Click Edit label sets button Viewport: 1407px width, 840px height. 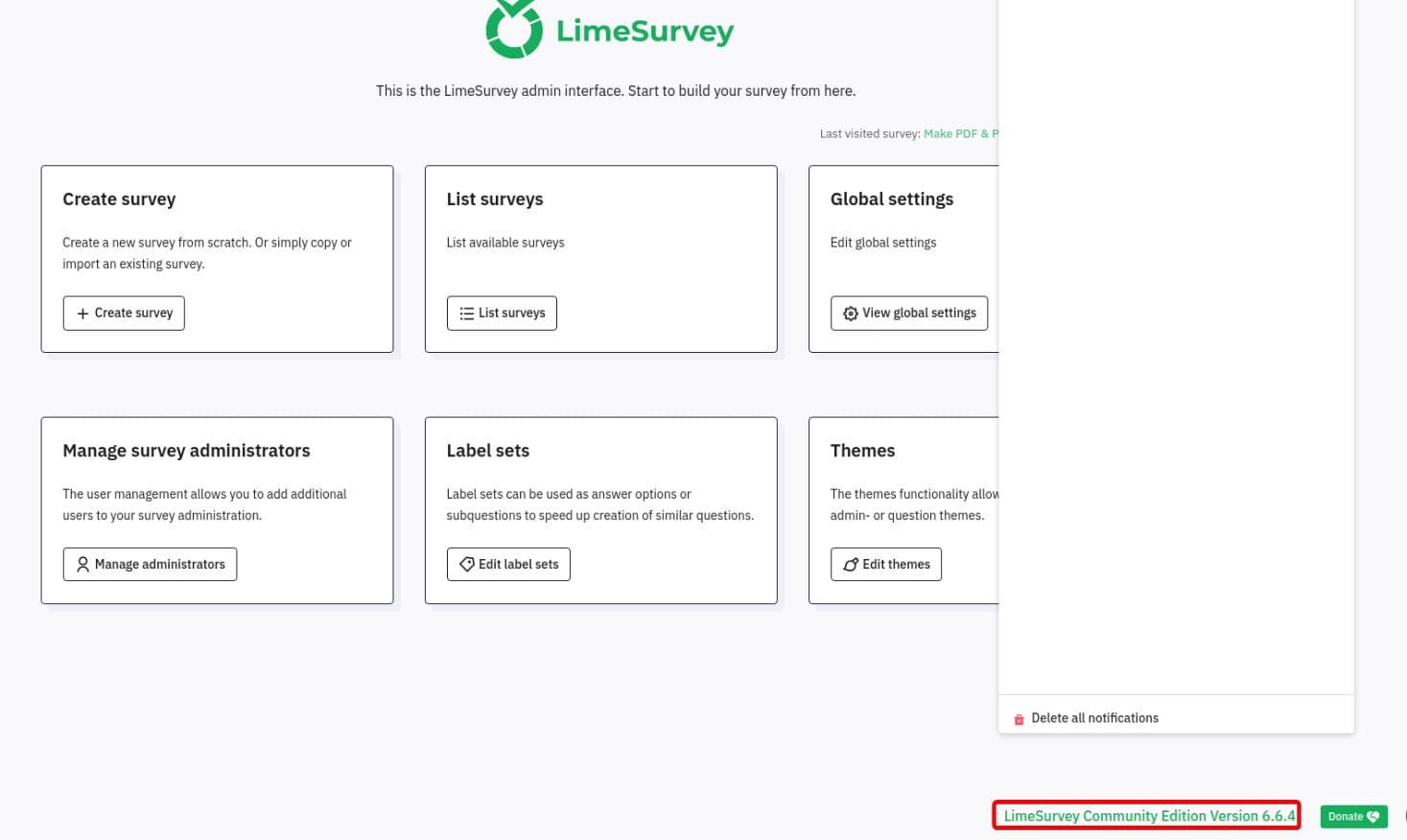point(508,564)
